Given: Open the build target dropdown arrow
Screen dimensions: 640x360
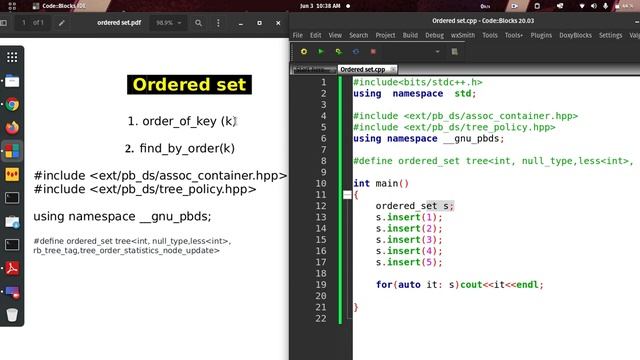Looking at the screenshot, I should click(438, 52).
